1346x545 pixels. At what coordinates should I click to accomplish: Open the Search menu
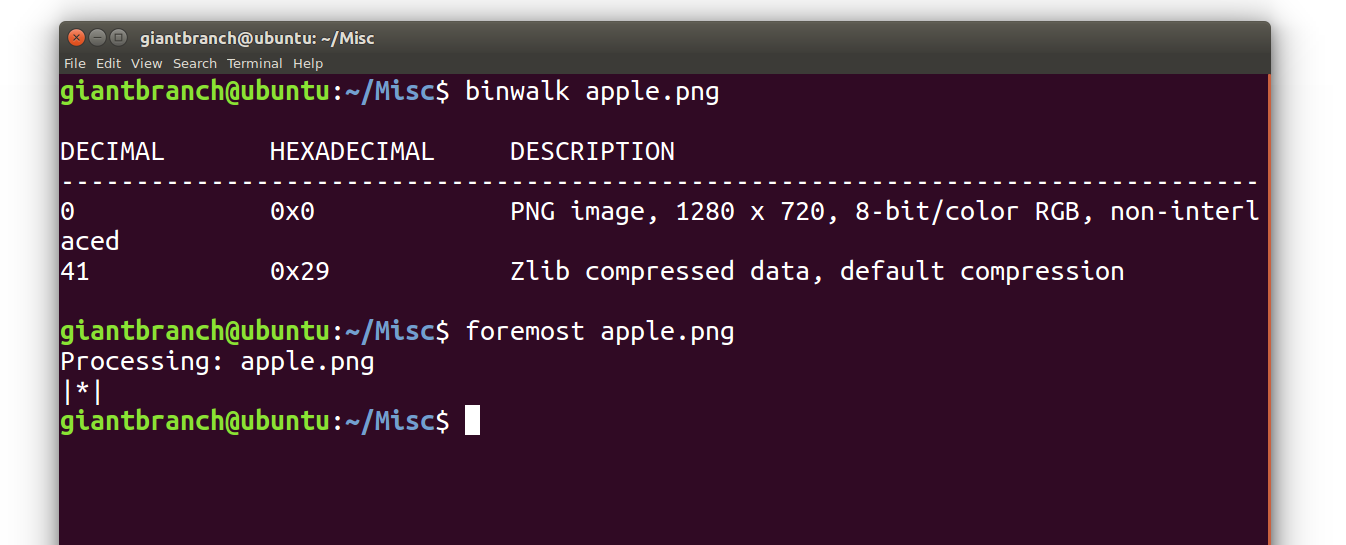point(195,63)
